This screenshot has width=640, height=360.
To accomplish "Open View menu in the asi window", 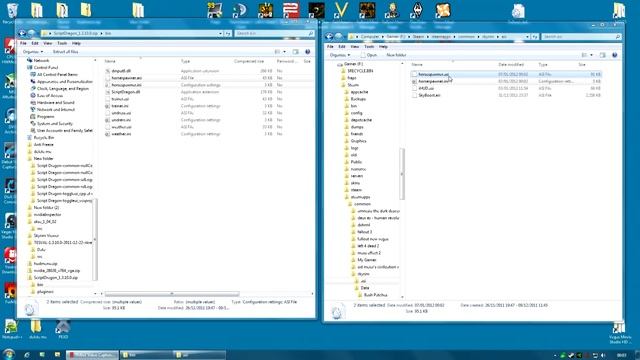I will click(x=355, y=47).
